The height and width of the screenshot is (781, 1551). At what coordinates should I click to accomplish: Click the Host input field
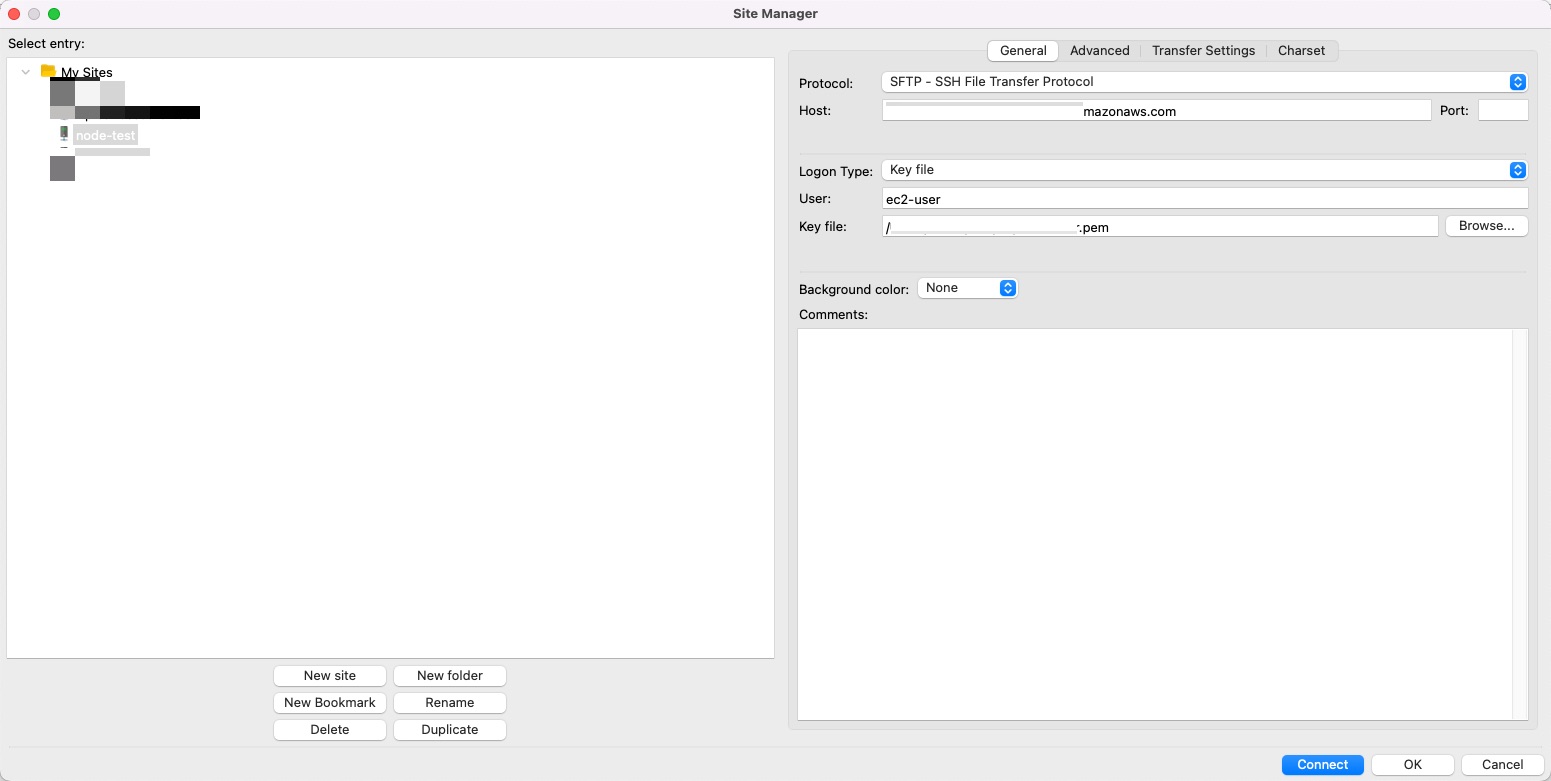pyautogui.click(x=1156, y=111)
